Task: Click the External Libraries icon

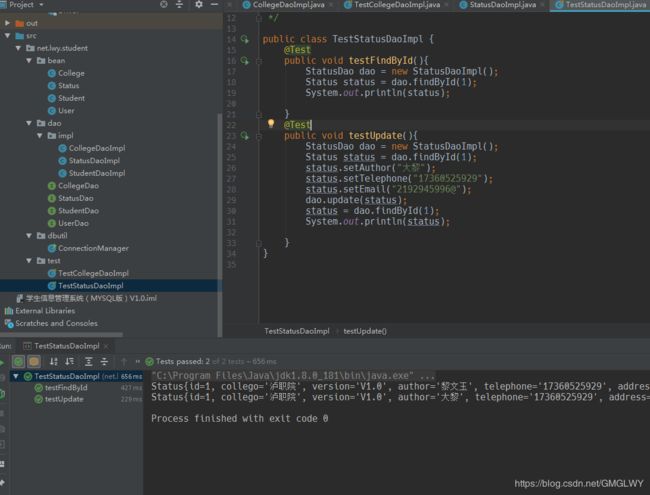Action: 9,311
